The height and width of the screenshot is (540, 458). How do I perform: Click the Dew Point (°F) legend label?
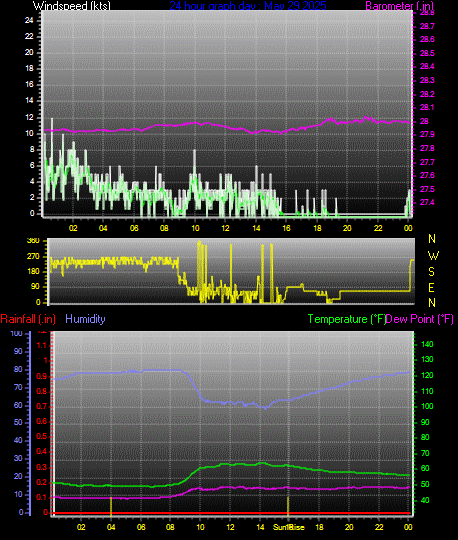[x=420, y=319]
